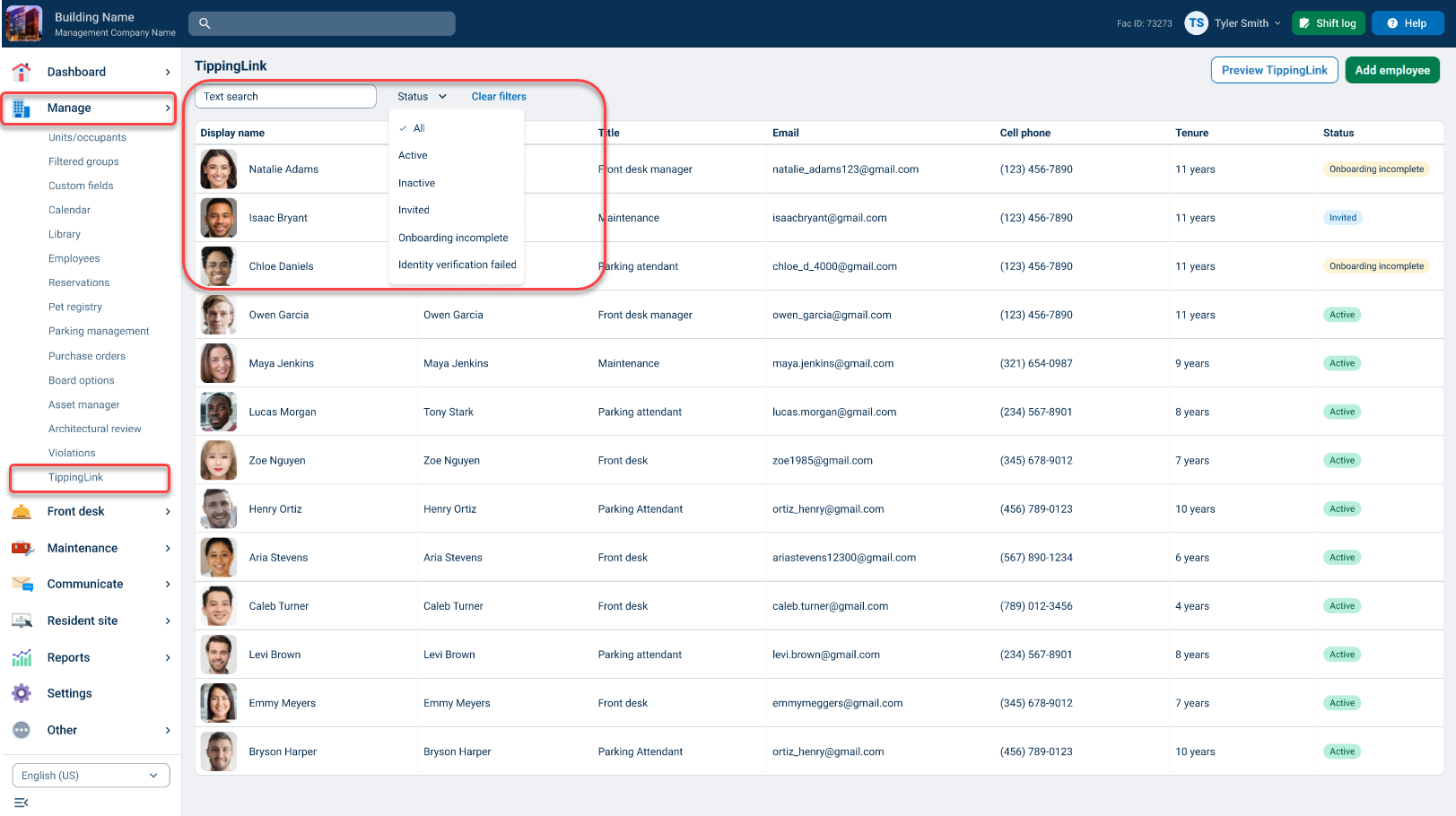This screenshot has height=816, width=1456.
Task: Click the building logo thumbnail
Action: [24, 23]
